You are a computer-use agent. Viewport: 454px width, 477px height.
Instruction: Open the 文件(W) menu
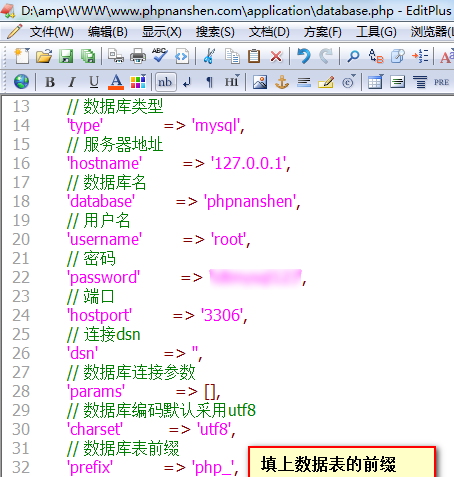(52, 32)
